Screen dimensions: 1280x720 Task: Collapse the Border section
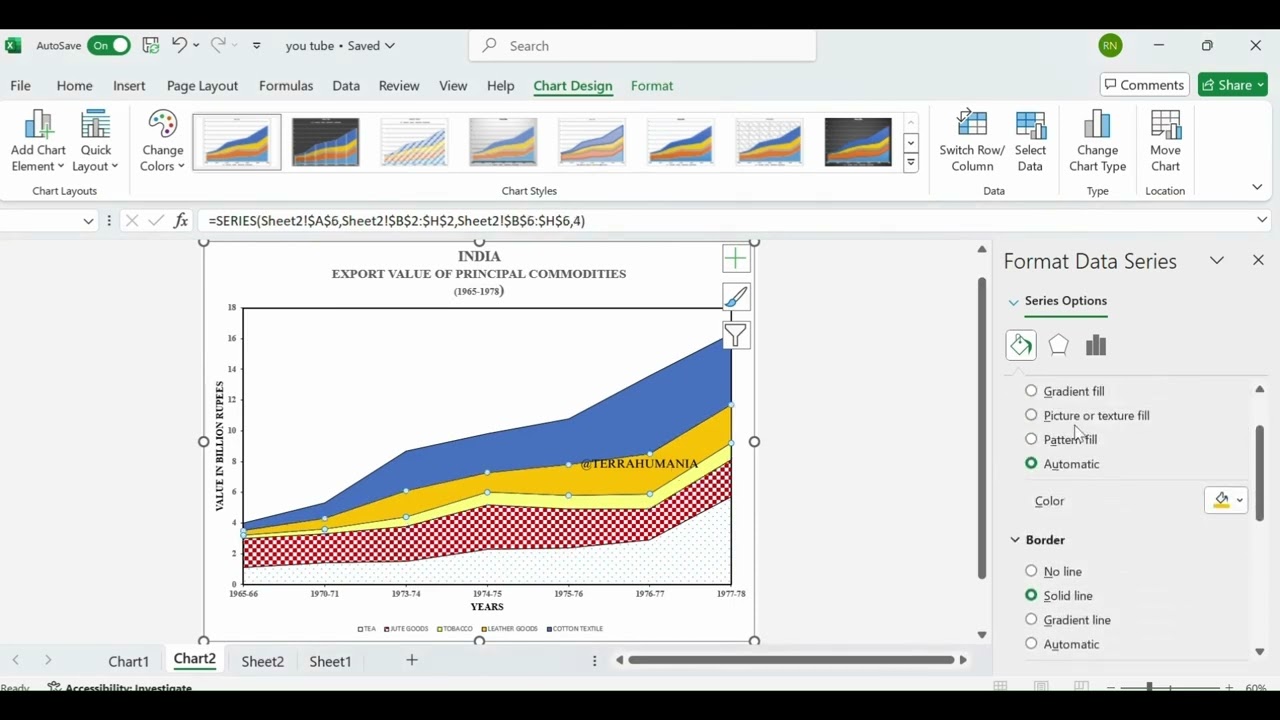pos(1015,540)
